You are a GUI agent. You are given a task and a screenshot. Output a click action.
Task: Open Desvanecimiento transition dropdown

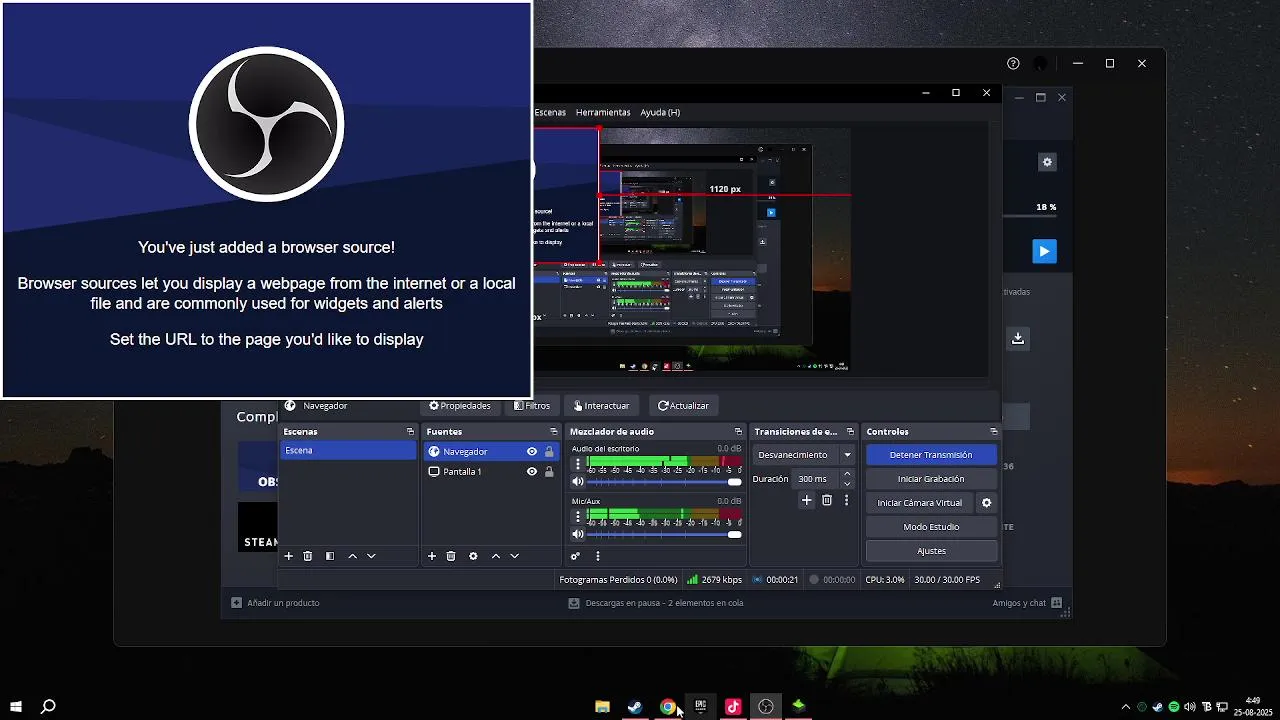pyautogui.click(x=804, y=455)
